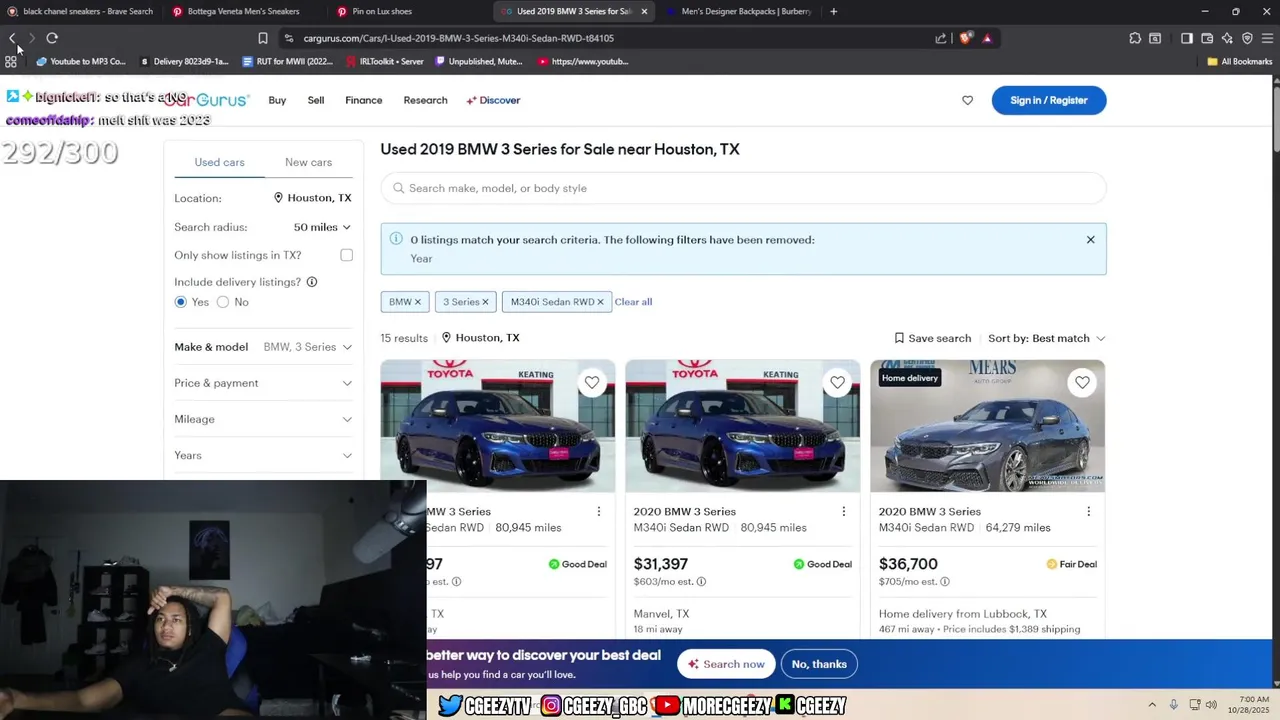Open three-dot menu on first 80,945 miles listing
The height and width of the screenshot is (720, 1280).
[x=598, y=511]
